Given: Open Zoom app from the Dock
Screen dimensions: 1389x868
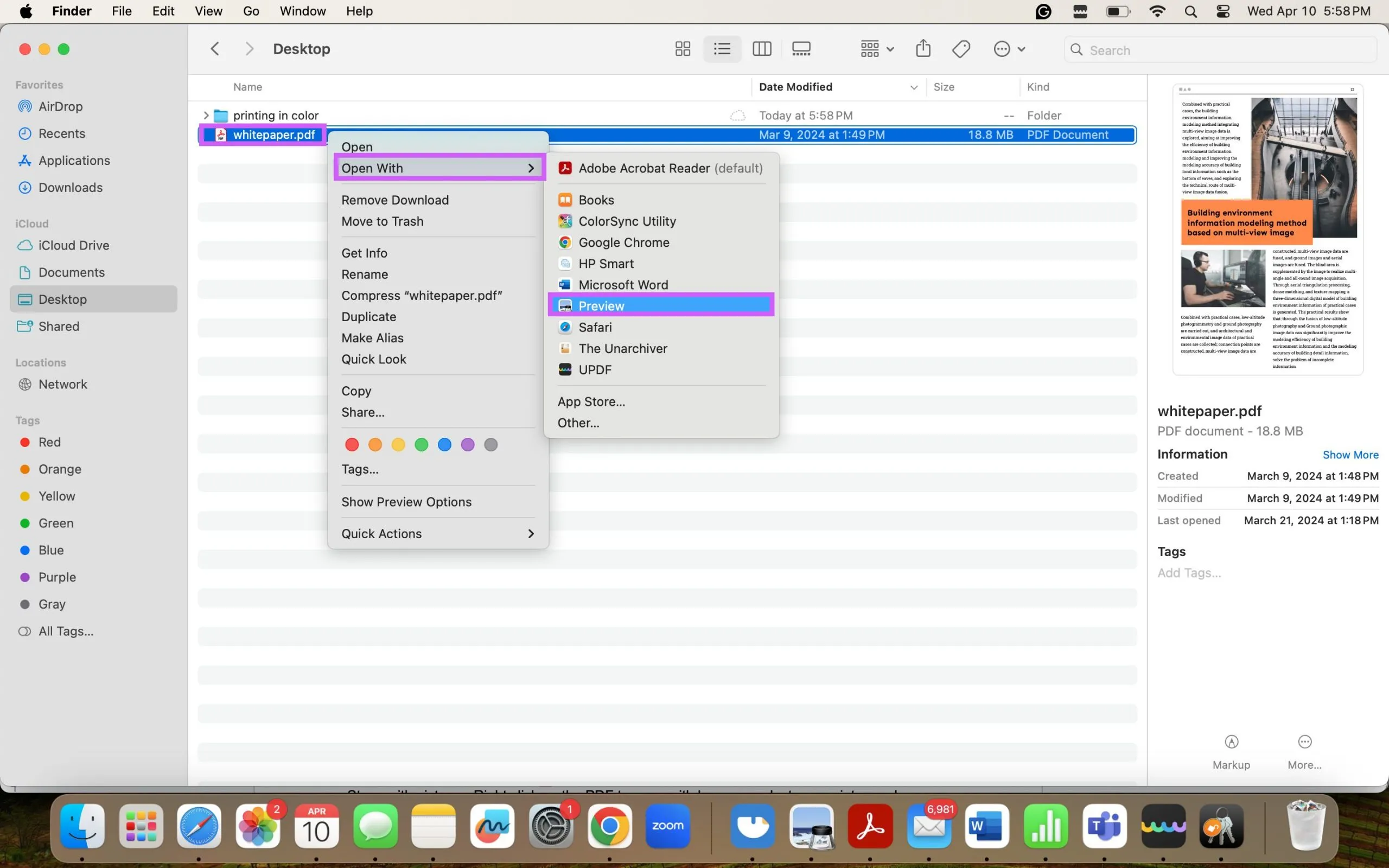Looking at the screenshot, I should tap(668, 826).
